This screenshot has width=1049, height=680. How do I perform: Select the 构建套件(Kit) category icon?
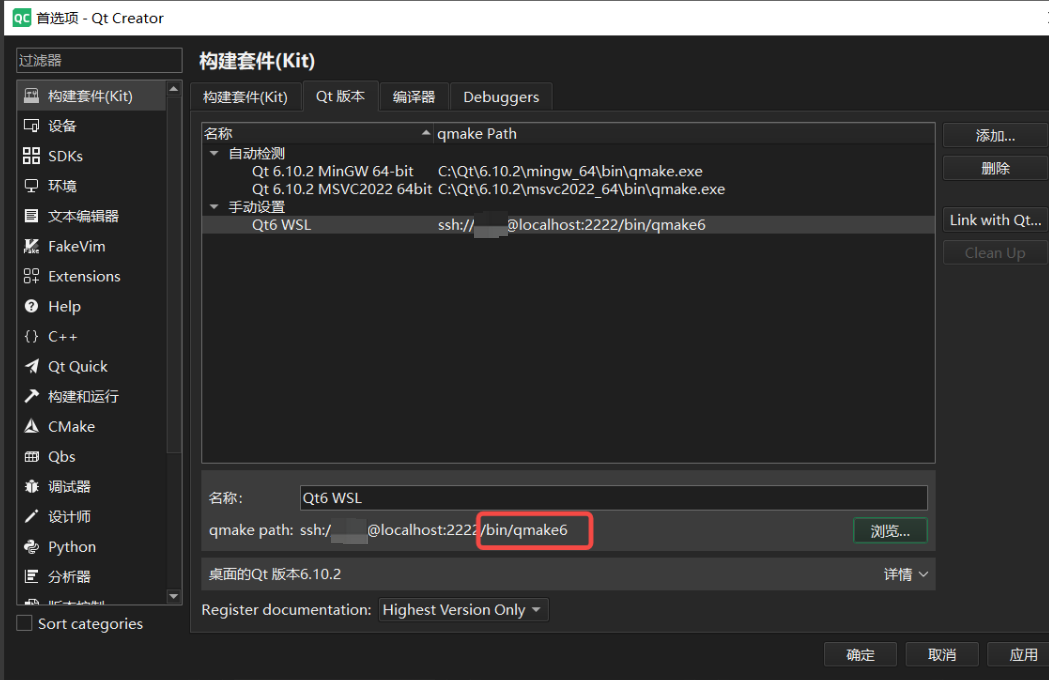pos(31,96)
